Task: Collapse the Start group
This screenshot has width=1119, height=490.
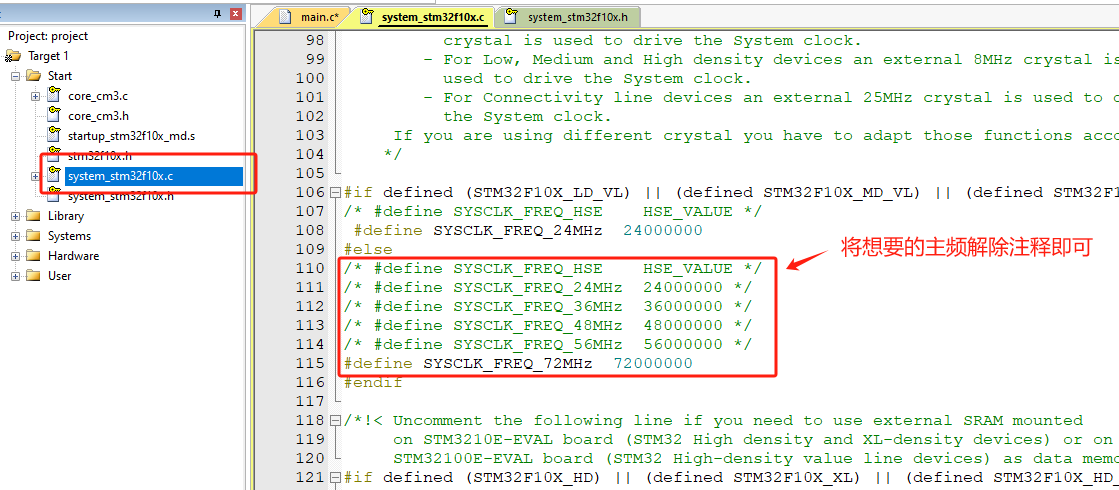Action: 15,76
